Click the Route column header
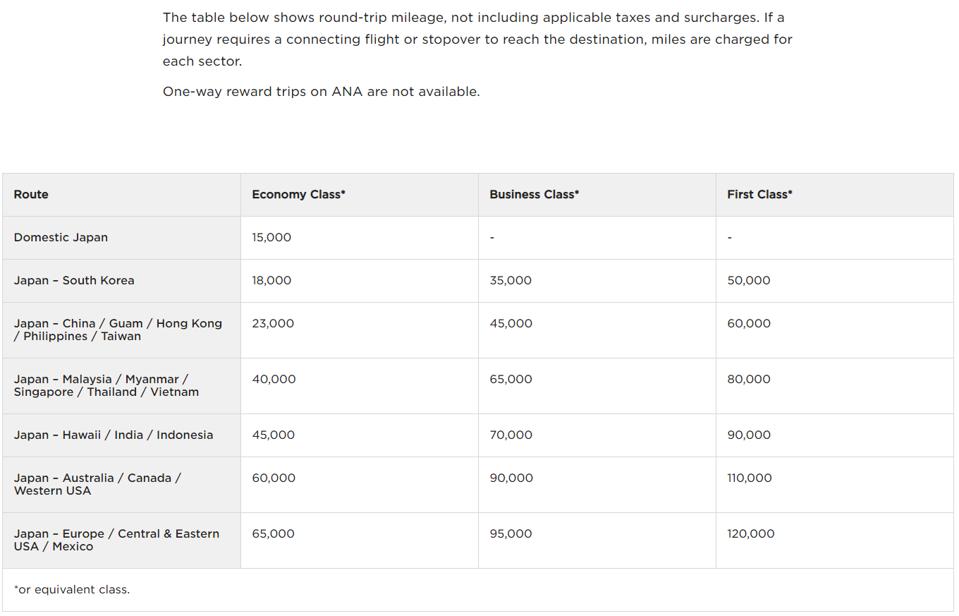Image resolution: width=959 pixels, height=616 pixels. [x=31, y=194]
